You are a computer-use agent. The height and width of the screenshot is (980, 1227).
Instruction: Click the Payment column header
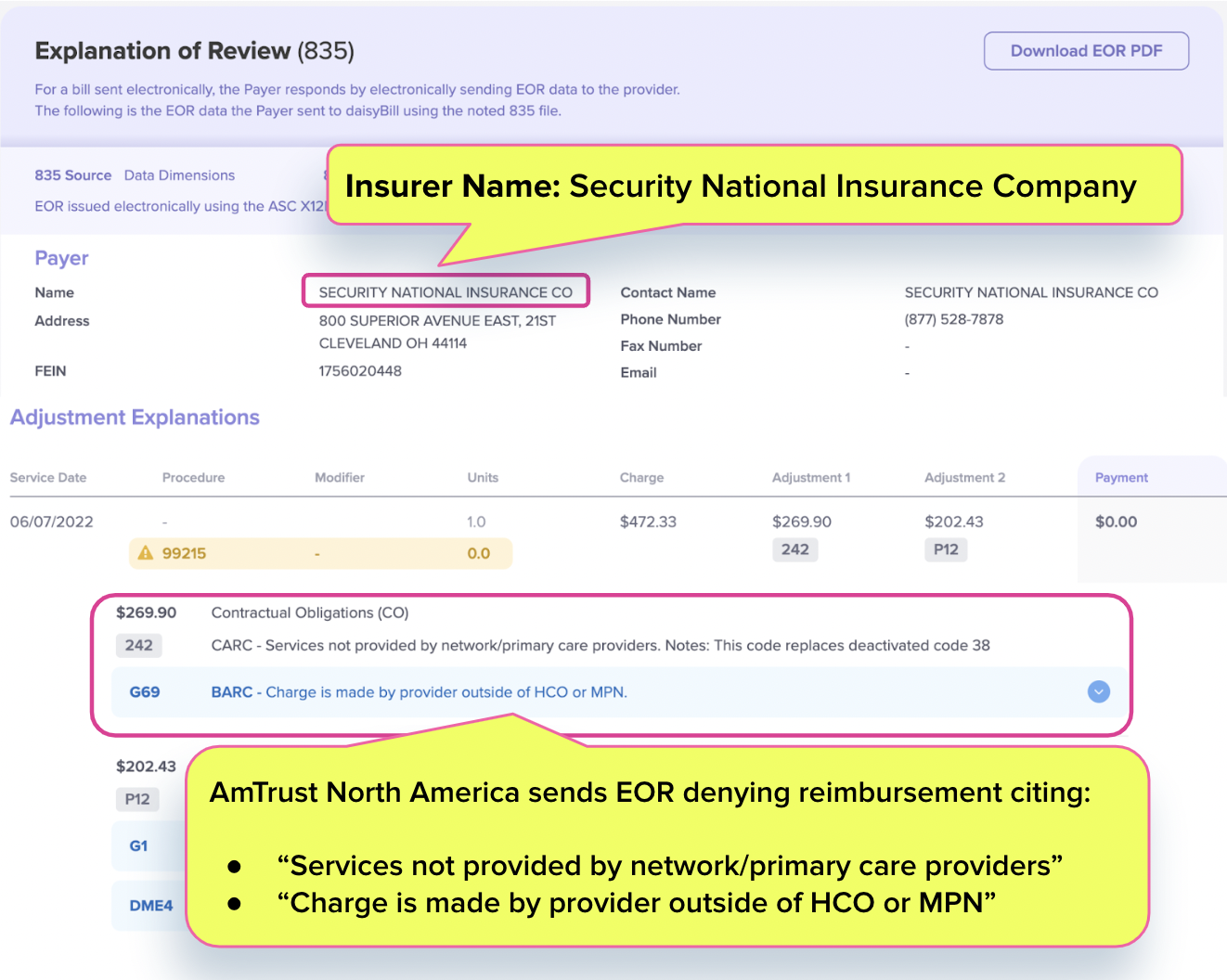(1121, 478)
